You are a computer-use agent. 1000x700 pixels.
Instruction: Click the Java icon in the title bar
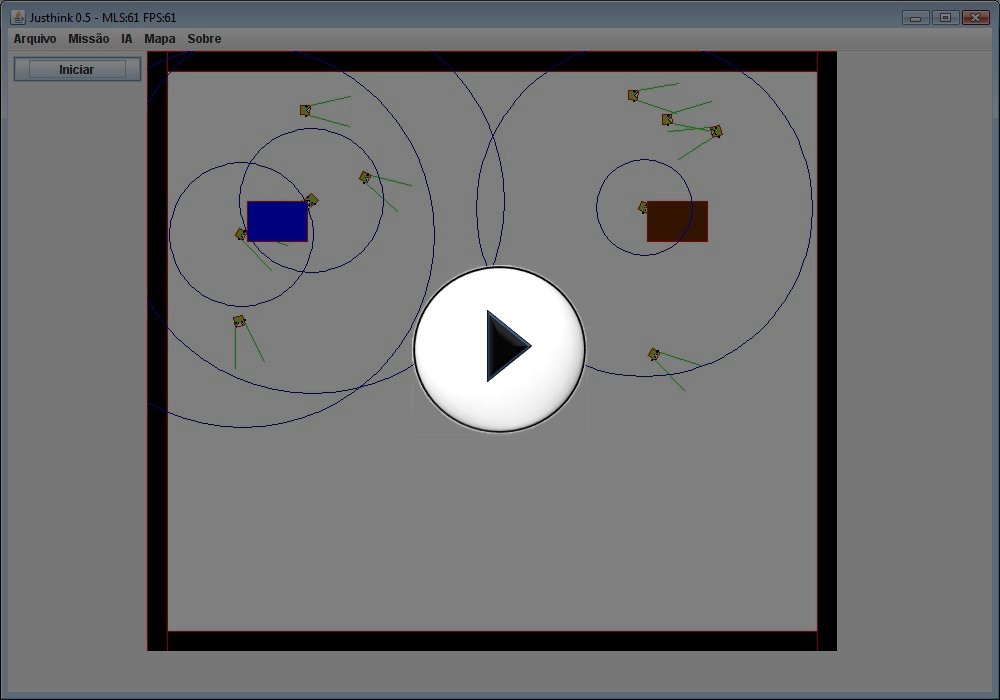click(x=18, y=17)
